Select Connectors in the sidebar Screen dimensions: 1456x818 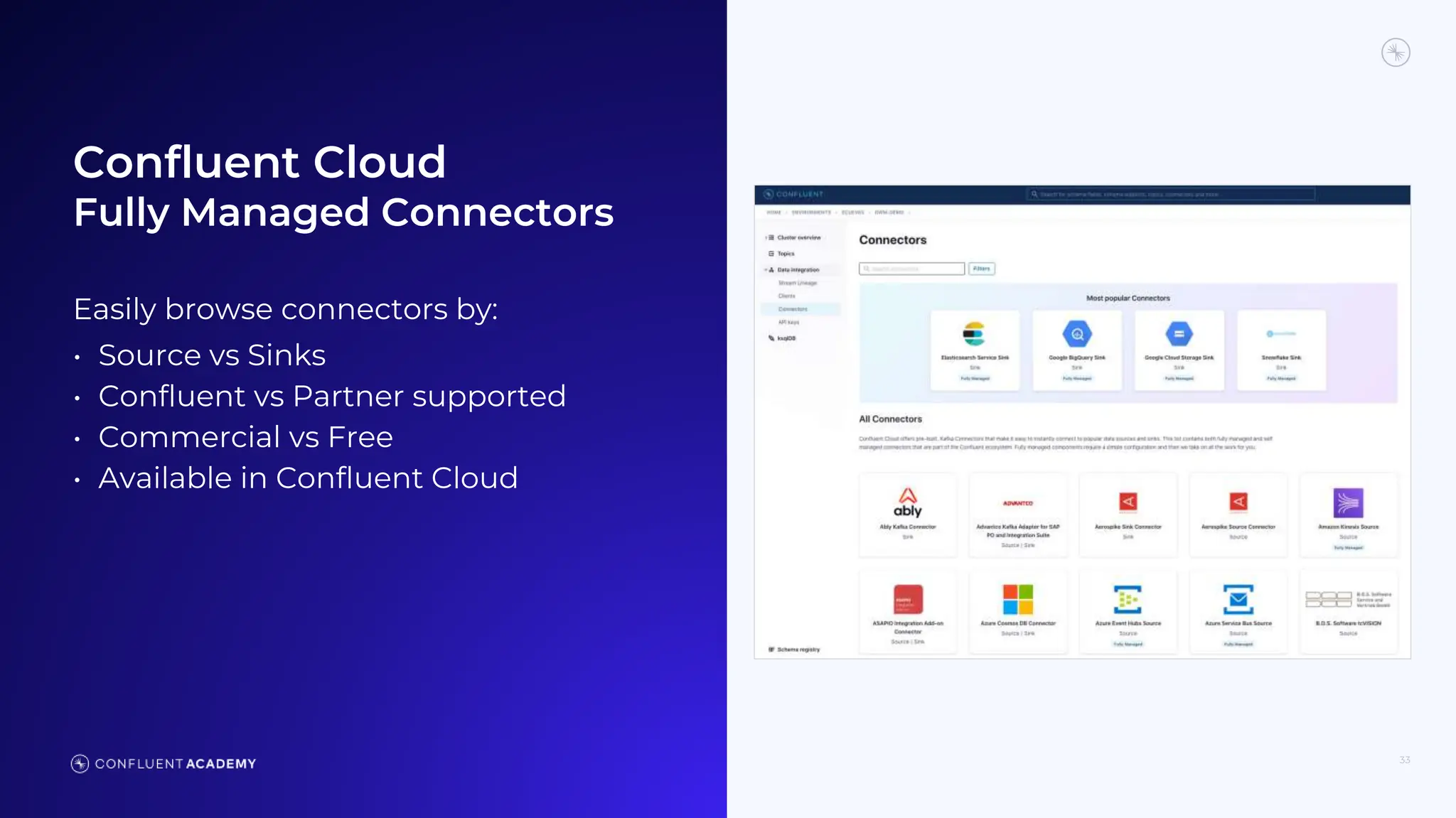click(801, 309)
